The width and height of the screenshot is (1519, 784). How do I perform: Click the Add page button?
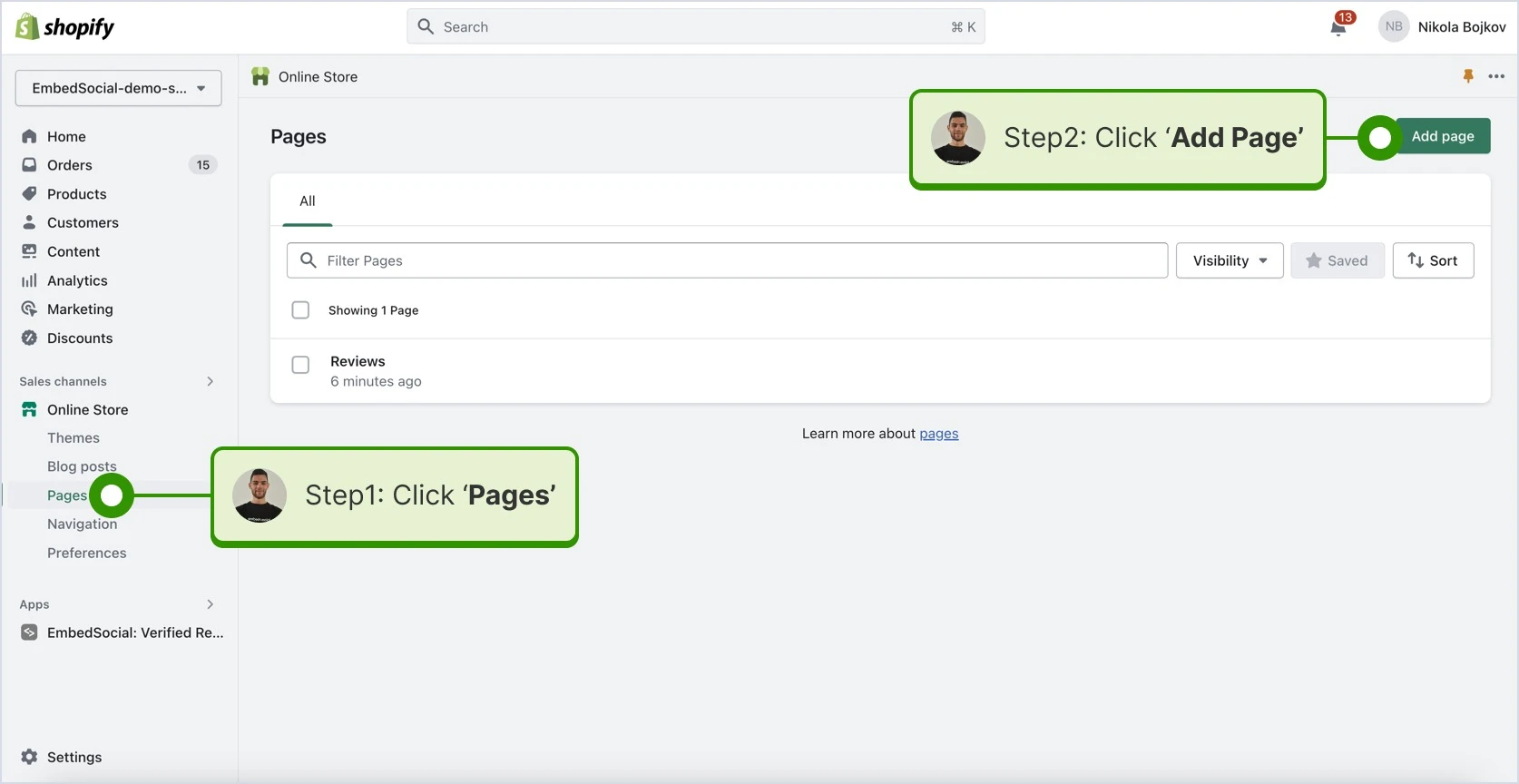(1443, 136)
